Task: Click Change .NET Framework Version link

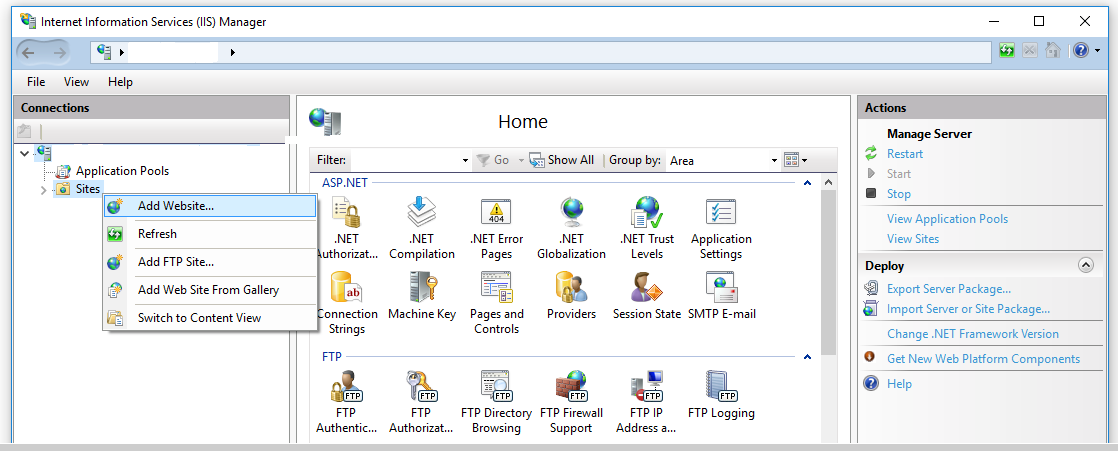Action: tap(973, 334)
